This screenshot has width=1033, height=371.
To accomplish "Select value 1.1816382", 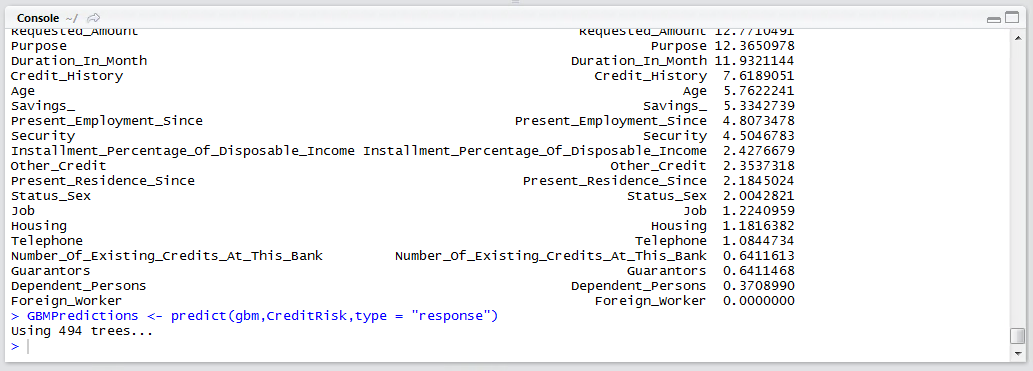I will (x=758, y=226).
